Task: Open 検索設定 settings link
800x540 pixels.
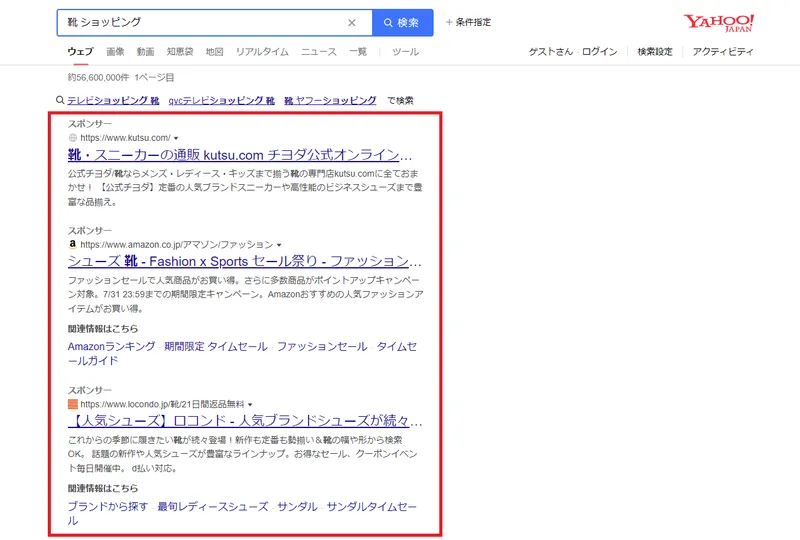Action: (655, 52)
